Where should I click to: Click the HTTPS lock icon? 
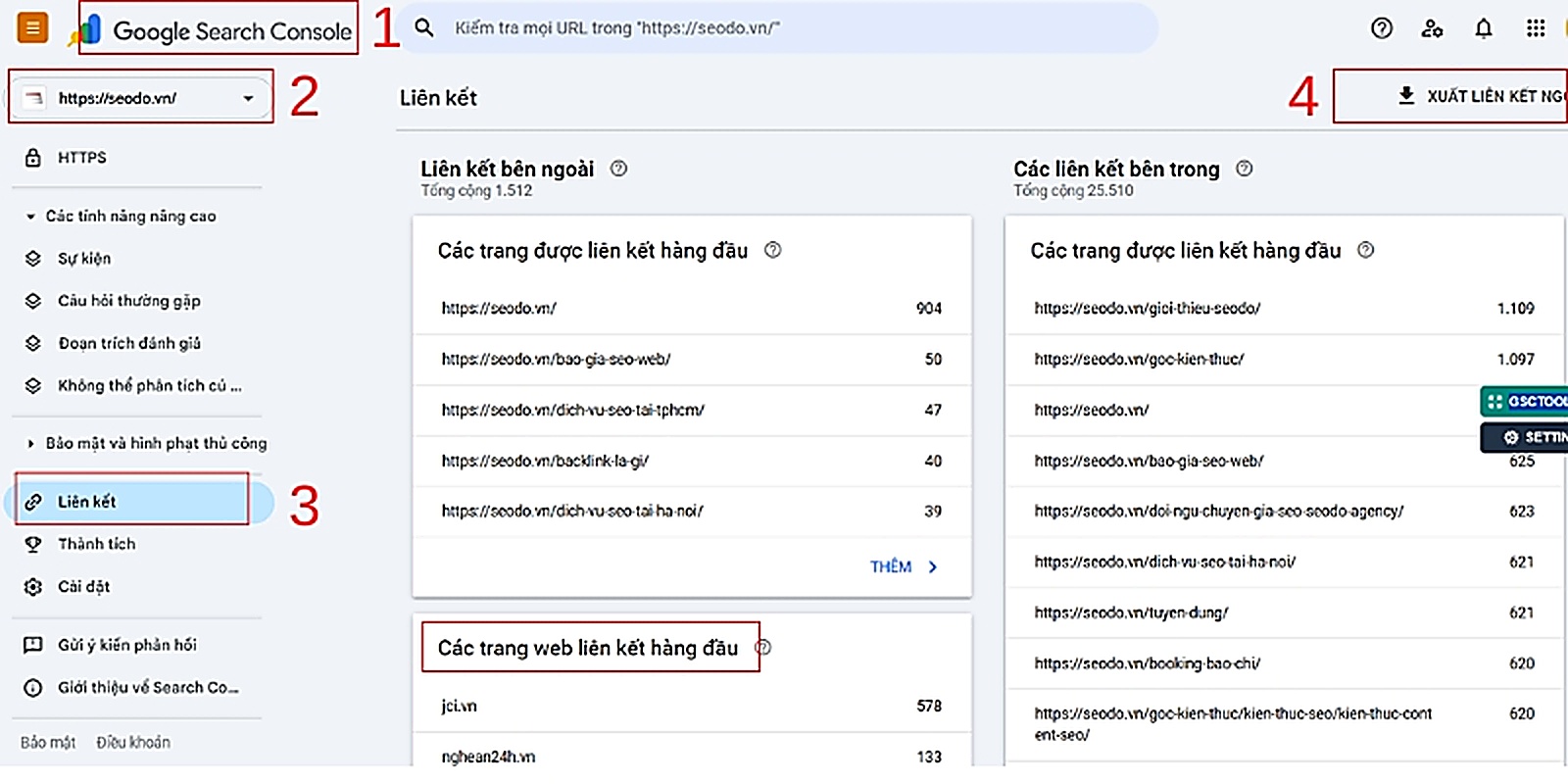coord(32,157)
